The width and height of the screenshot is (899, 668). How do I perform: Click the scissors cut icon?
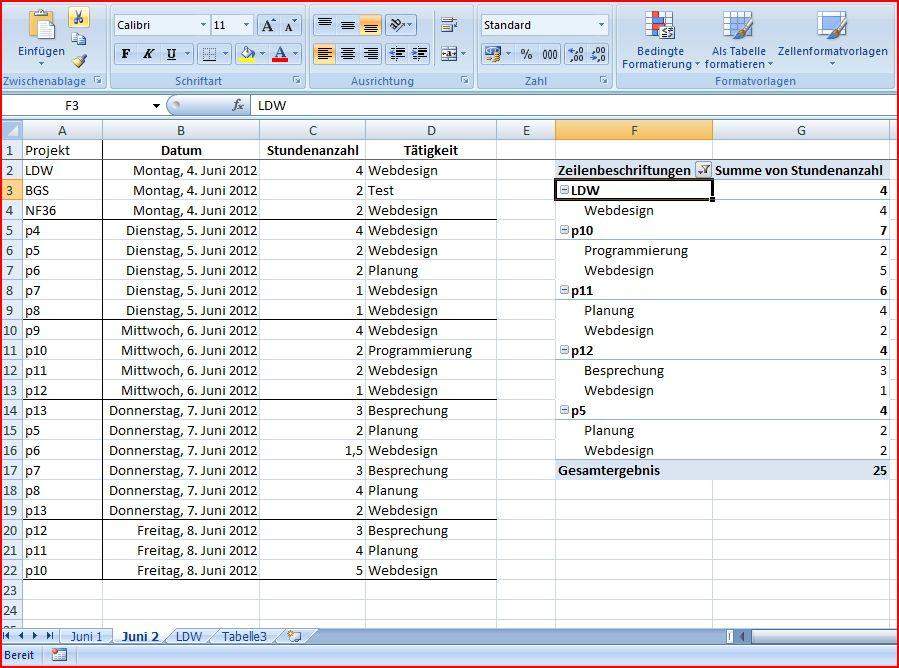(x=79, y=17)
